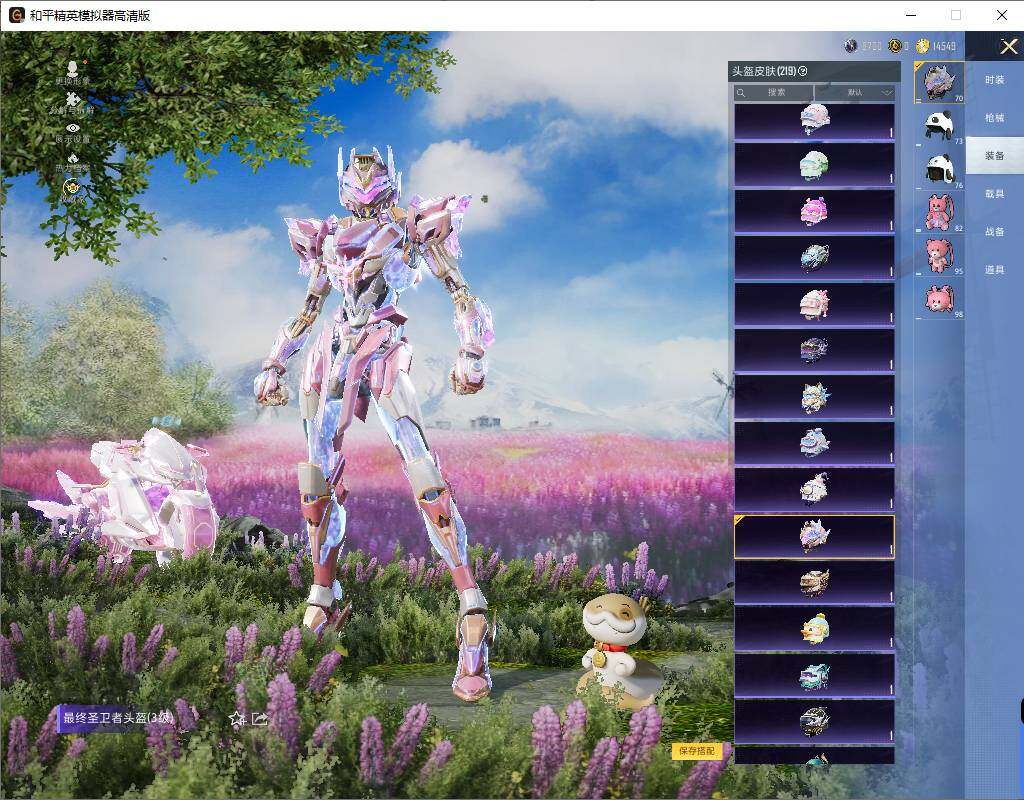
Task: Switch to the 枪械 tab
Action: click(995, 118)
